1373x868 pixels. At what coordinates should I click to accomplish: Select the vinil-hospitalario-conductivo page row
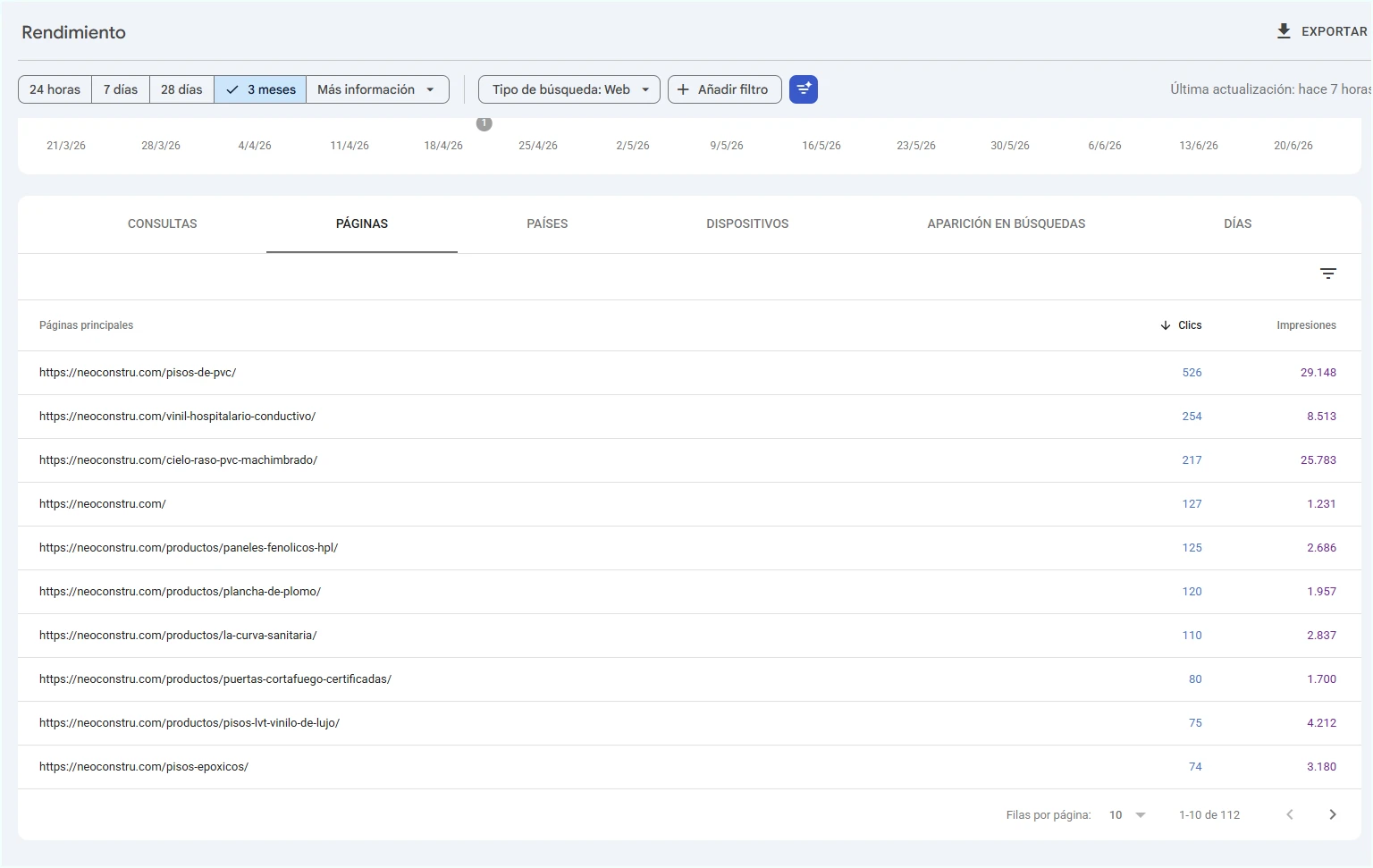coord(689,417)
